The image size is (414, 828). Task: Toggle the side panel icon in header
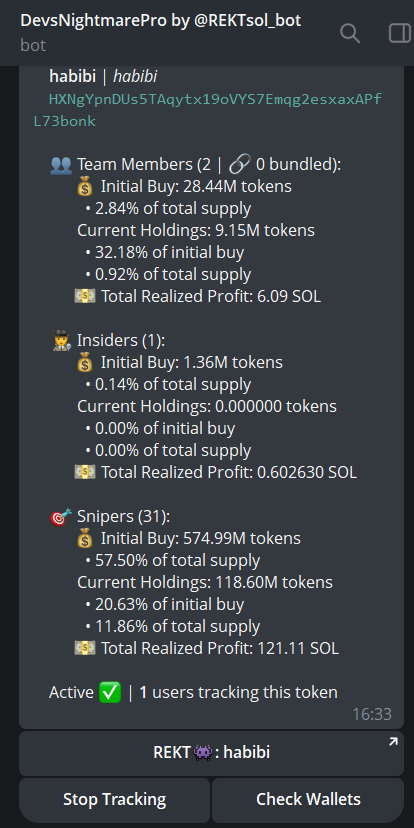click(x=400, y=33)
